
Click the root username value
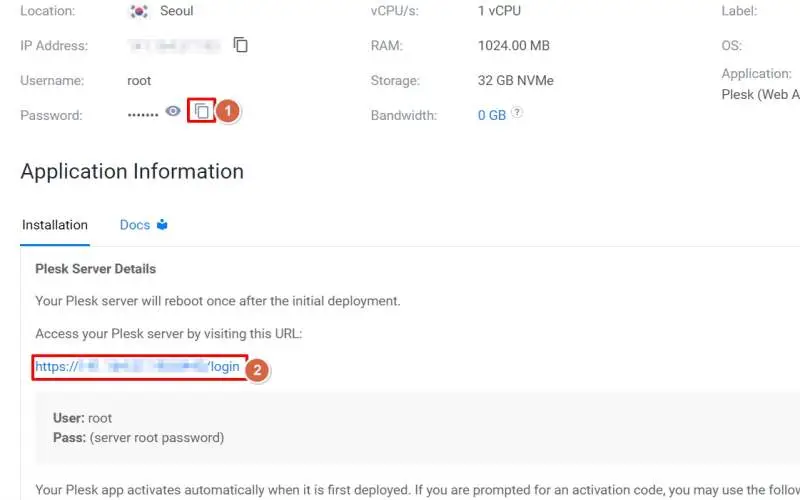[140, 80]
